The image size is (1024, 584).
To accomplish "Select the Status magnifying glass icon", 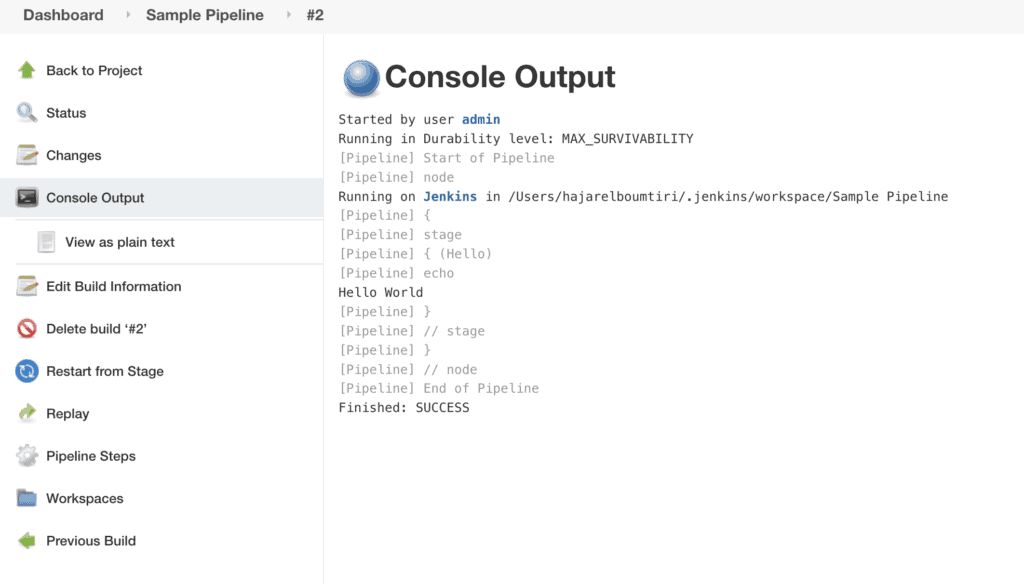I will tap(27, 113).
